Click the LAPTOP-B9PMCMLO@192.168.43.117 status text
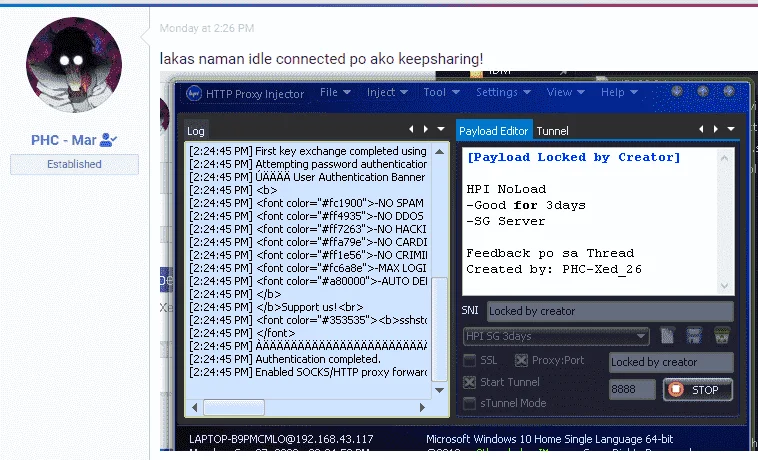Viewport: 758px width, 460px height. pyautogui.click(x=281, y=439)
